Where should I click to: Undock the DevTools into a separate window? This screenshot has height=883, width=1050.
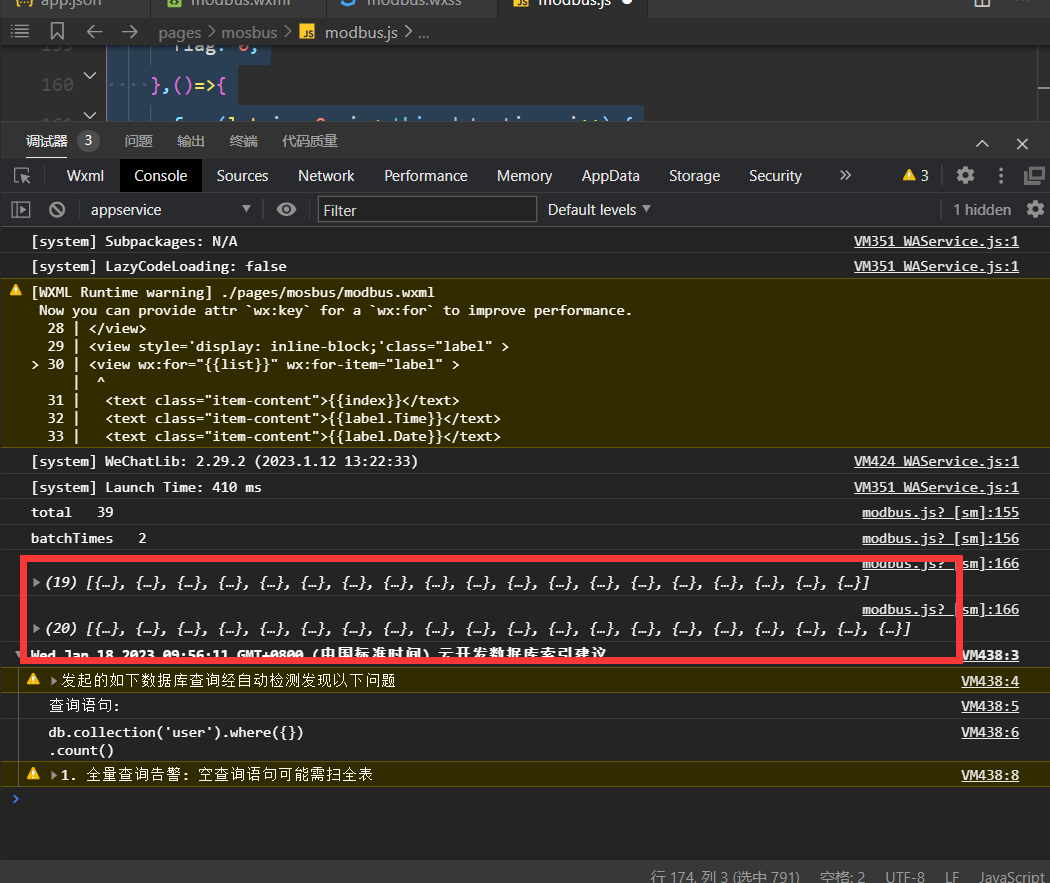1034,175
